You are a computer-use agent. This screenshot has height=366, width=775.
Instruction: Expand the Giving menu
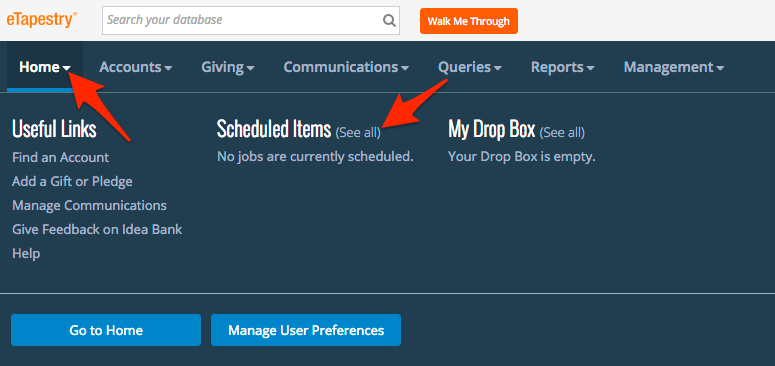(x=228, y=67)
